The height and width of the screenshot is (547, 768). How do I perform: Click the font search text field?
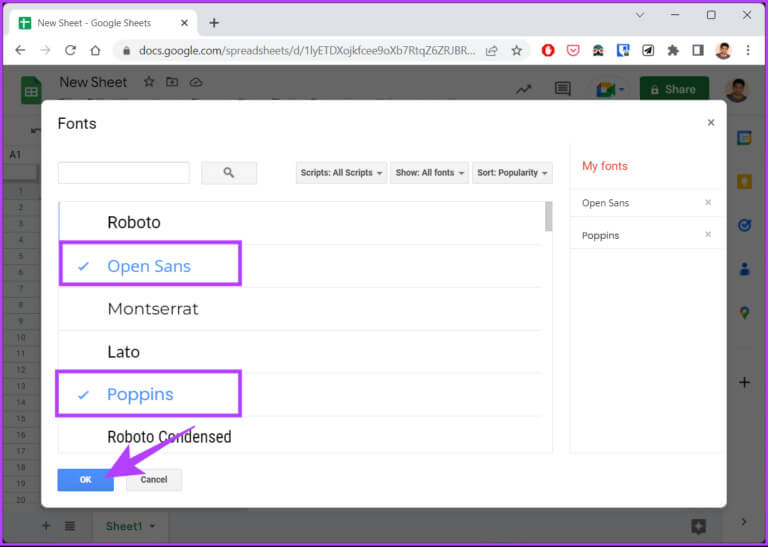[124, 173]
